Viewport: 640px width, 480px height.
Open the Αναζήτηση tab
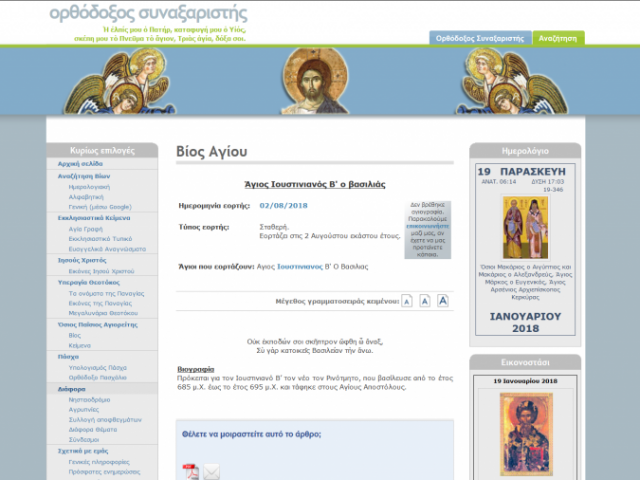click(x=558, y=38)
